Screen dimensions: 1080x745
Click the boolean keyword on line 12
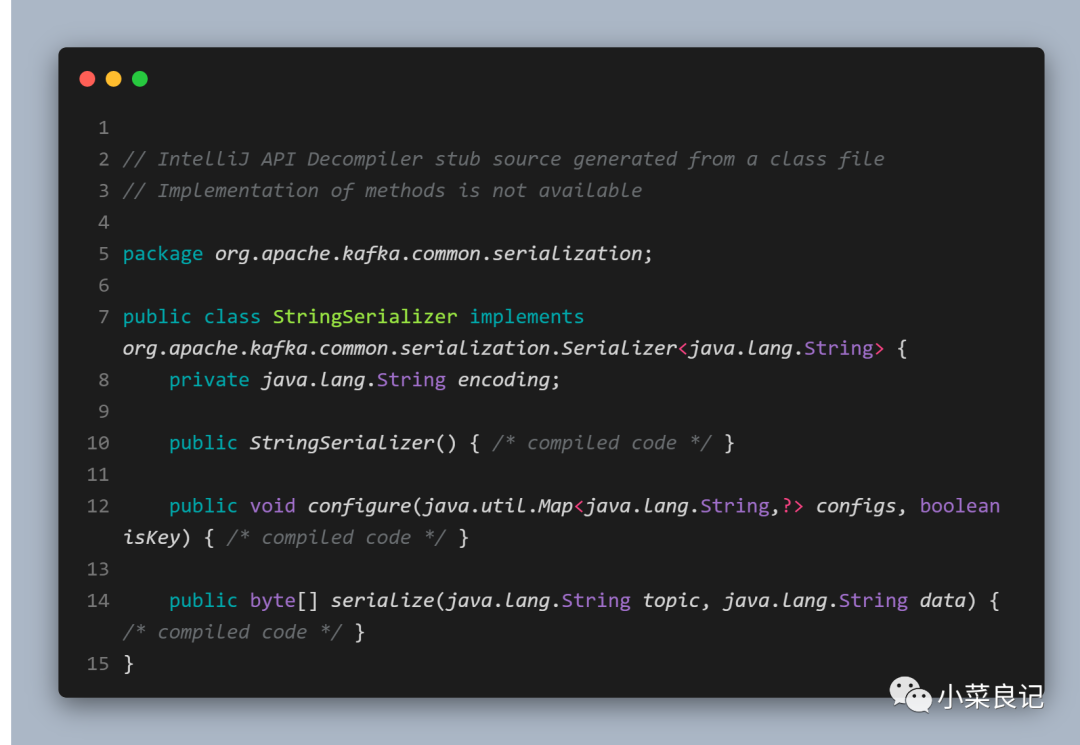[x=959, y=506]
